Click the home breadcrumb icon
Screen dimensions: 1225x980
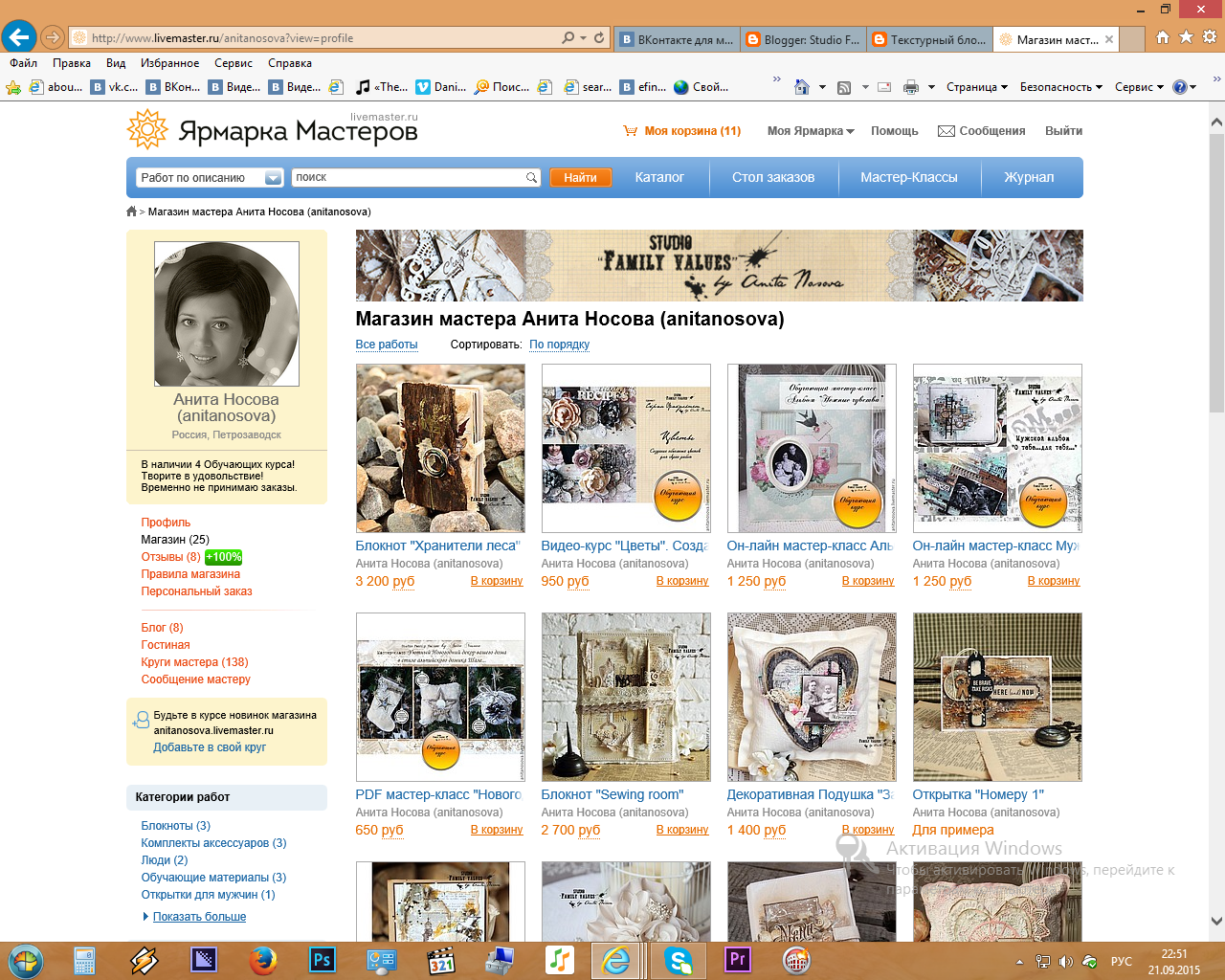tap(132, 212)
